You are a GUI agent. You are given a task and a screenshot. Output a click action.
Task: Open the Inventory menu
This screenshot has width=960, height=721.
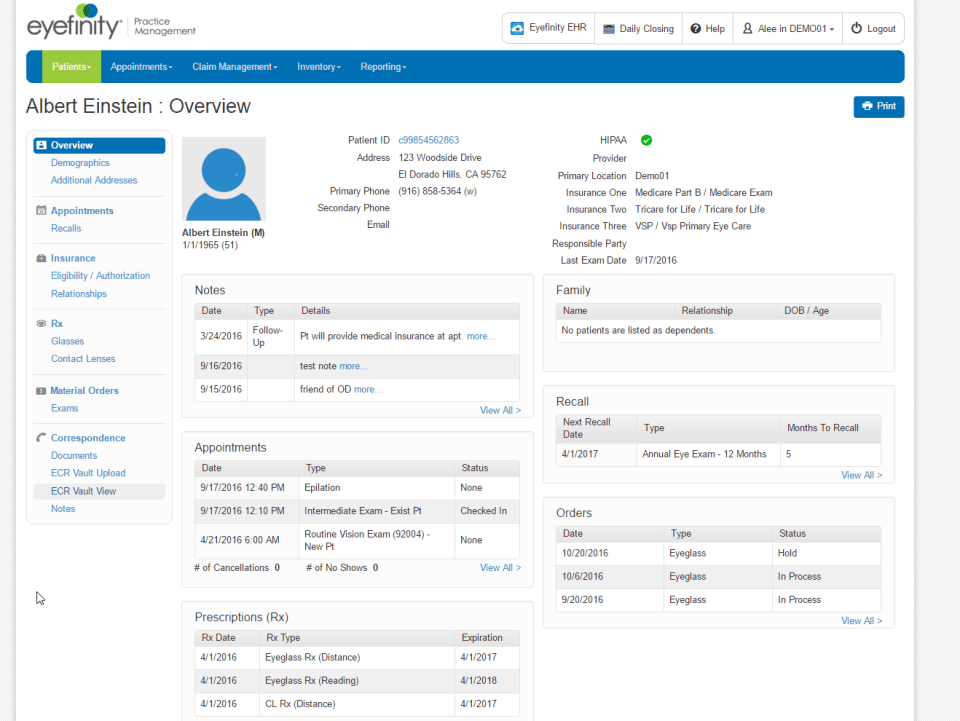point(318,66)
